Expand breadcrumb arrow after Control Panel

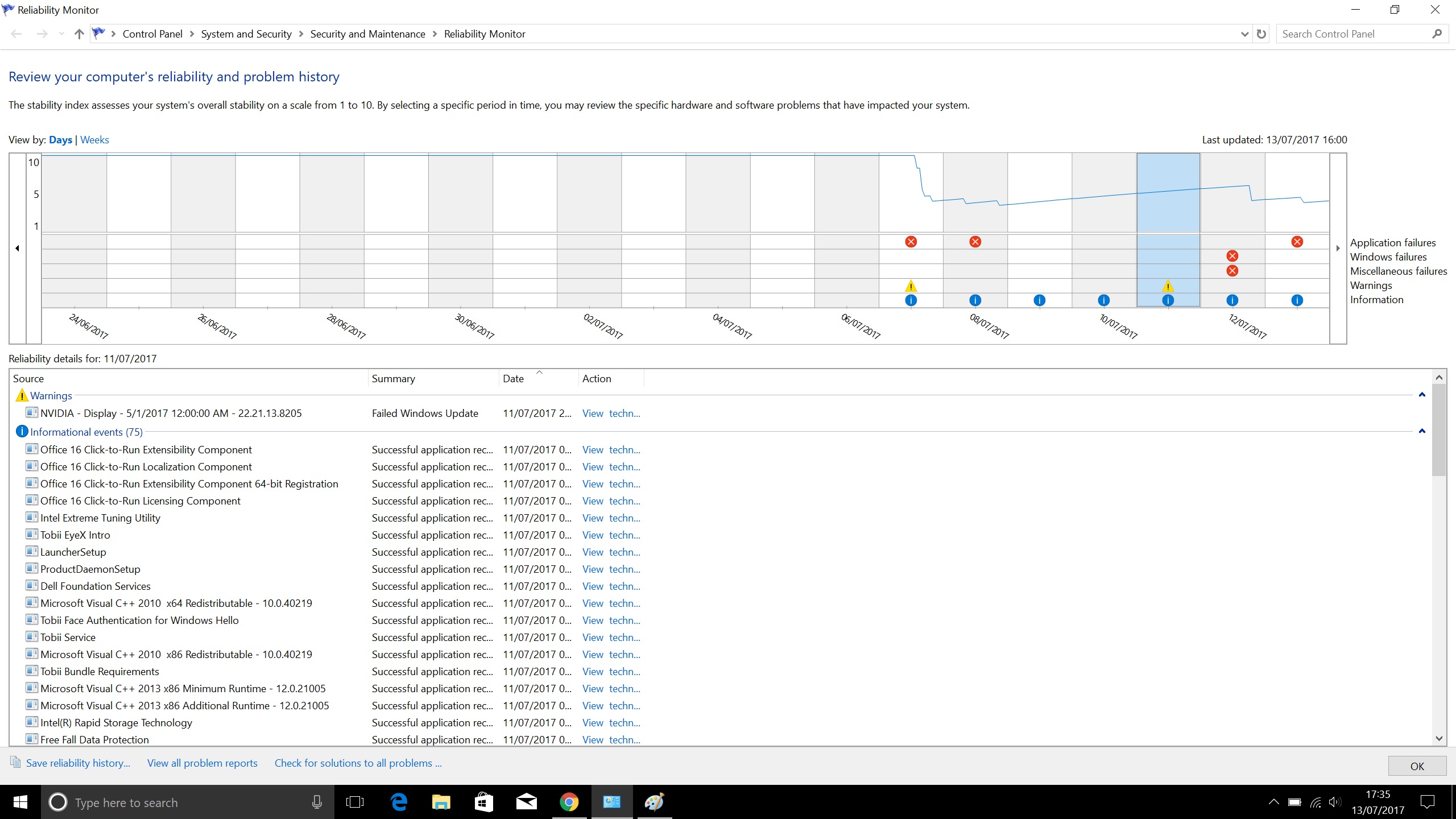click(x=192, y=34)
